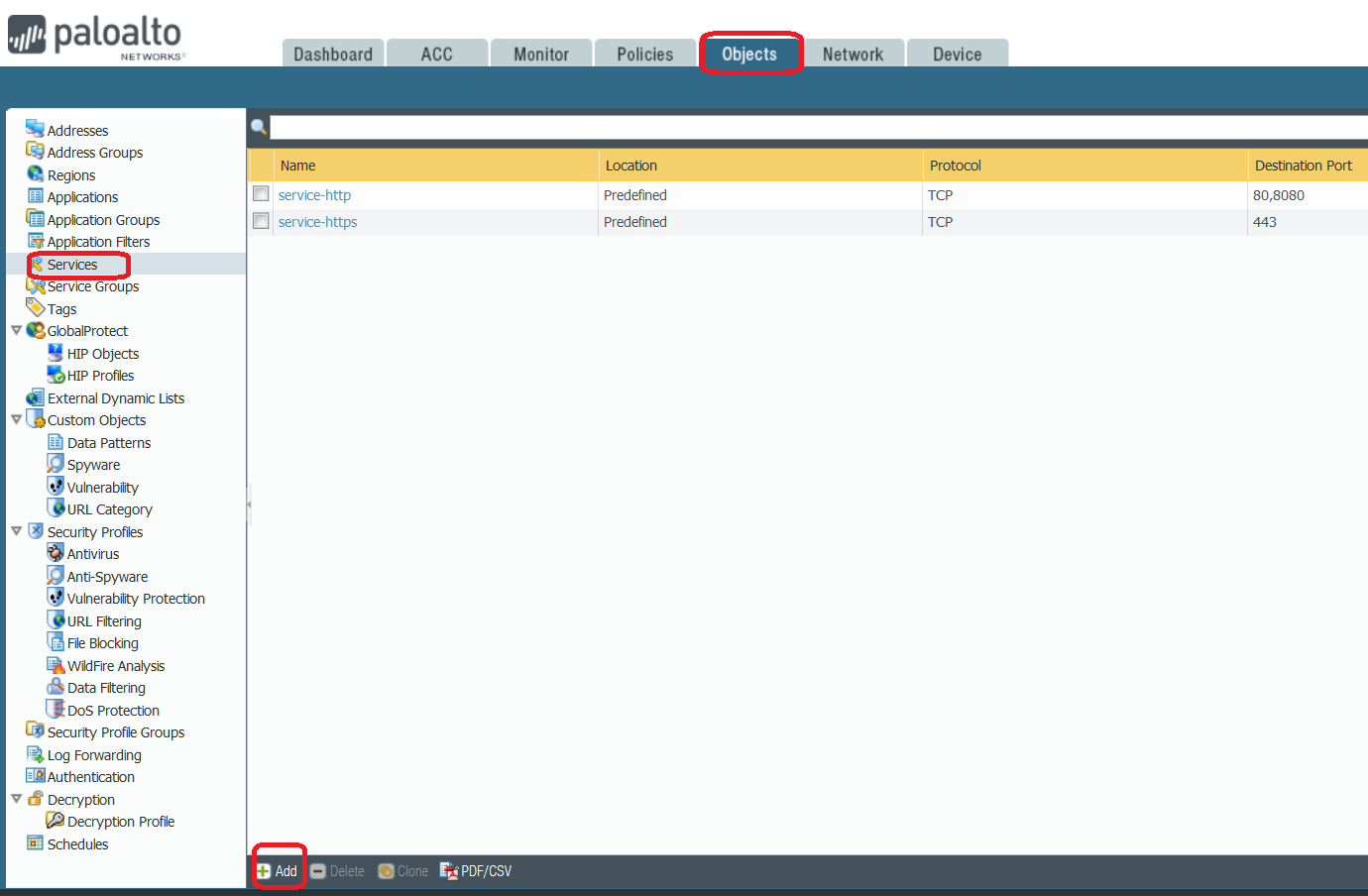Image resolution: width=1368 pixels, height=896 pixels.
Task: Click the External Dynamic Lists icon
Action: (35, 396)
